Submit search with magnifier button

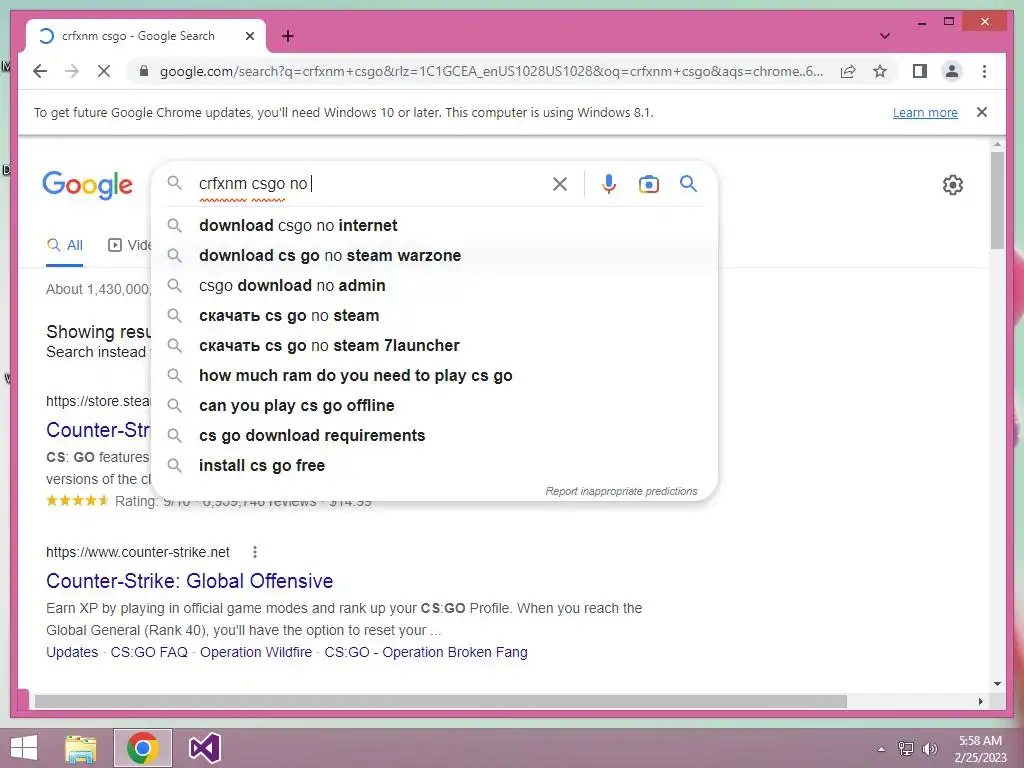(x=688, y=184)
